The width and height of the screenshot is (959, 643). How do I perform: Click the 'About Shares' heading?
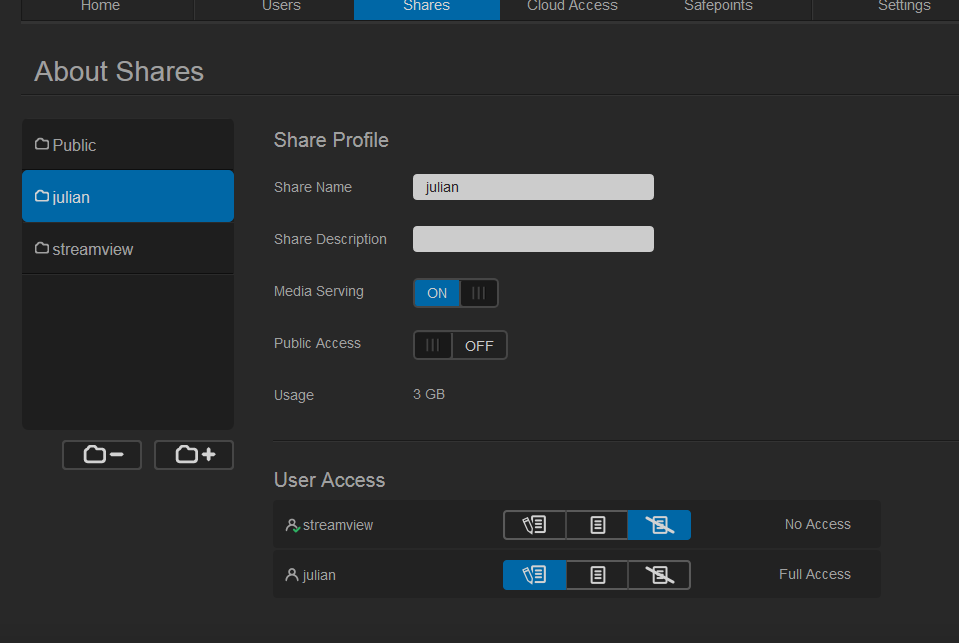[119, 72]
